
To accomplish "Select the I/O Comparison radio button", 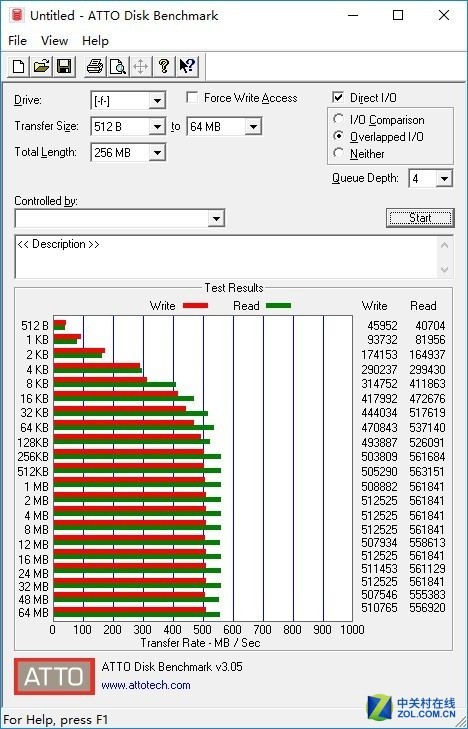I will (339, 119).
